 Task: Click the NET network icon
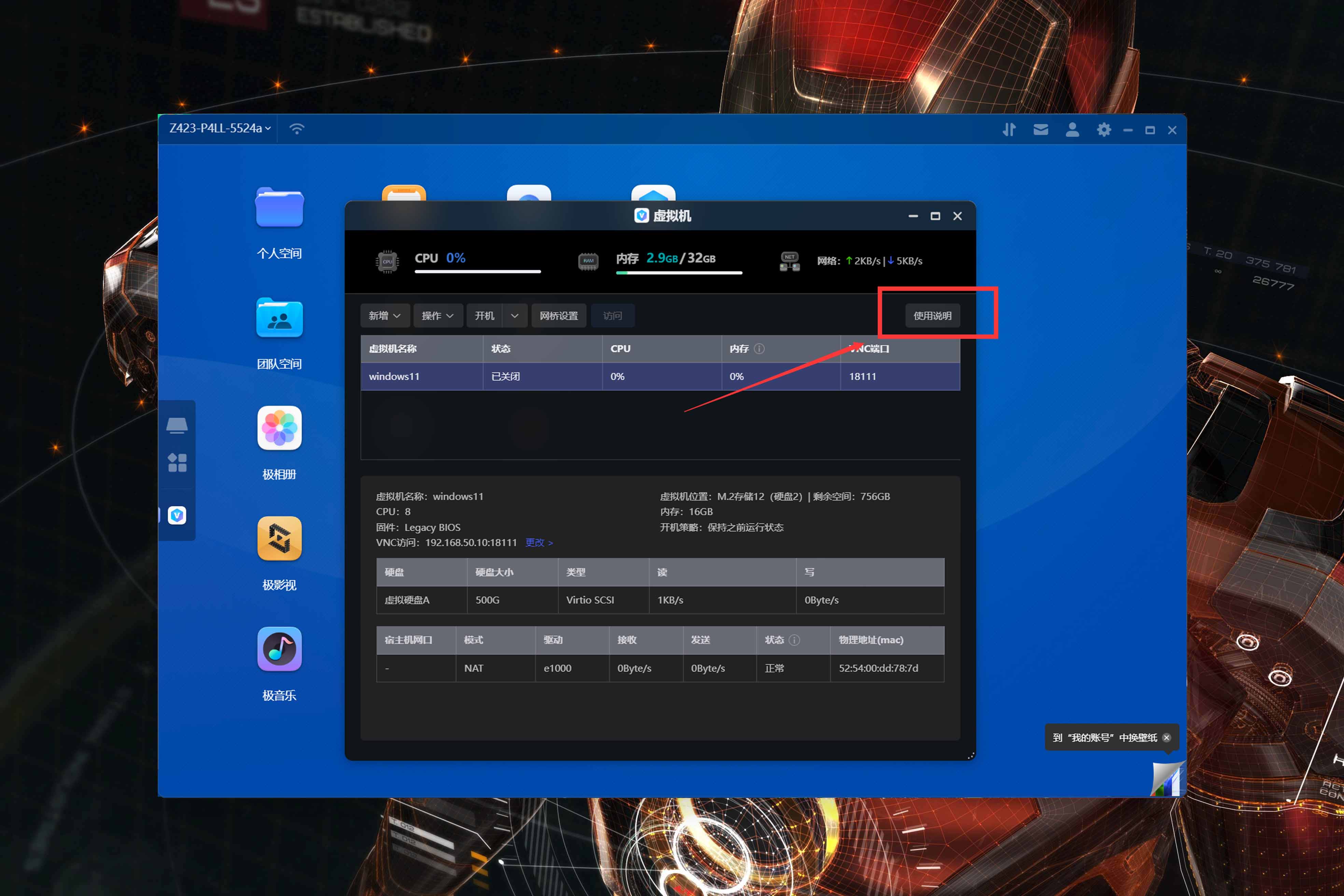[790, 262]
